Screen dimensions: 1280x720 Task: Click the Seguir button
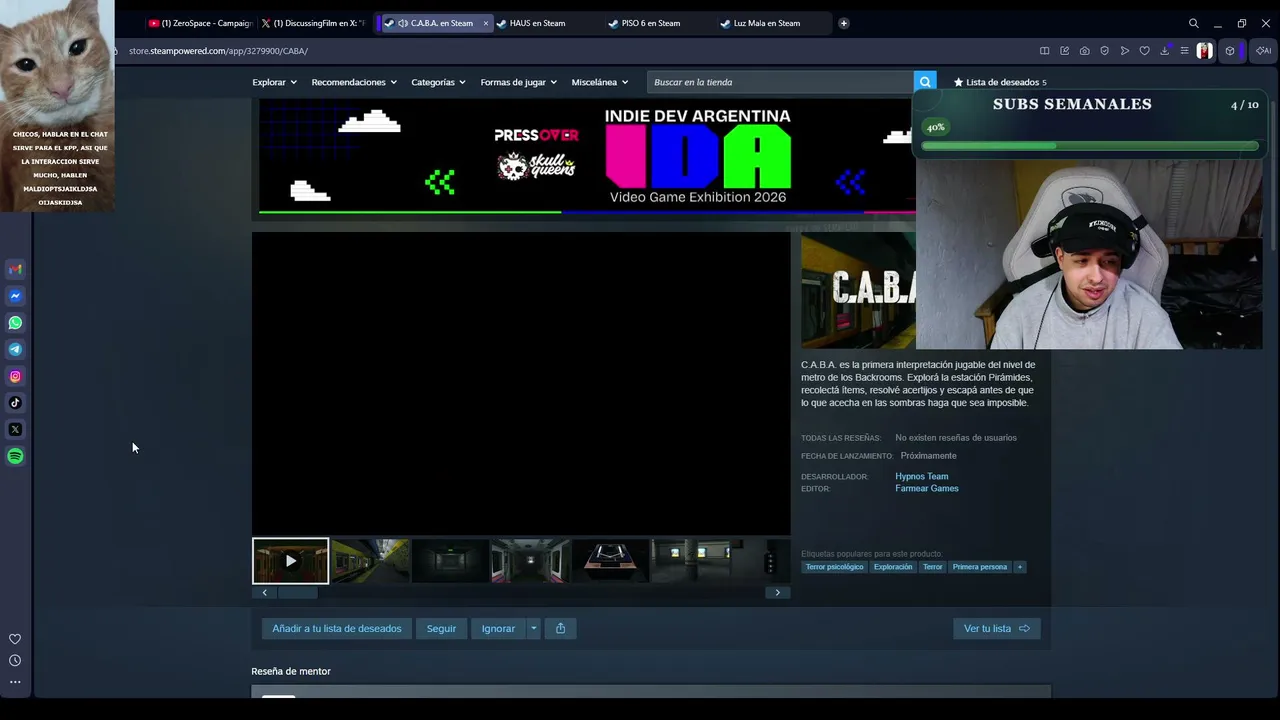pos(441,628)
